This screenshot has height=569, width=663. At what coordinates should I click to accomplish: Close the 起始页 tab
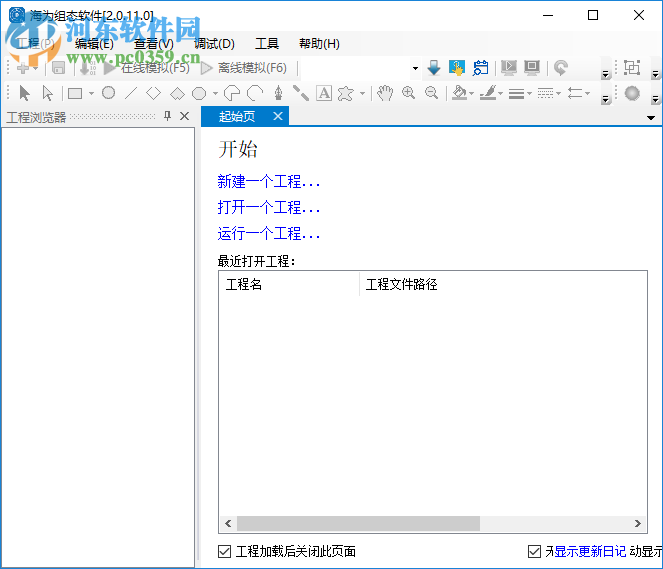click(278, 116)
